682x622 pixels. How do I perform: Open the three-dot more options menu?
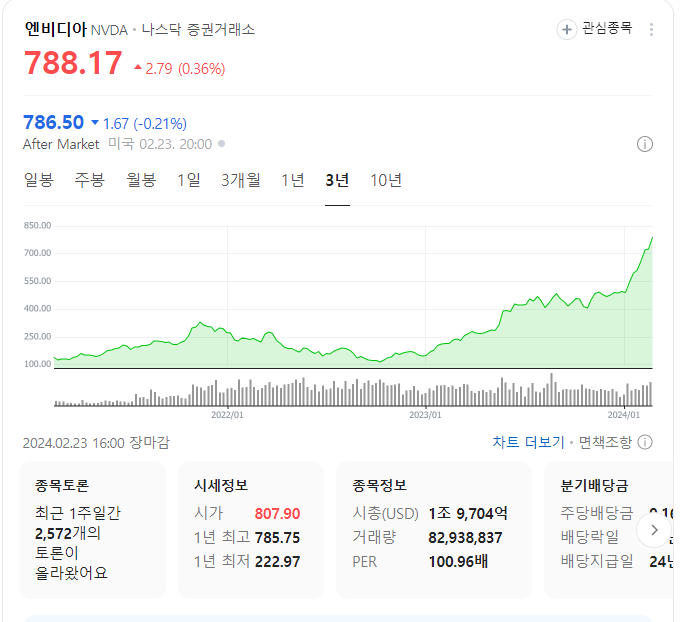[651, 30]
